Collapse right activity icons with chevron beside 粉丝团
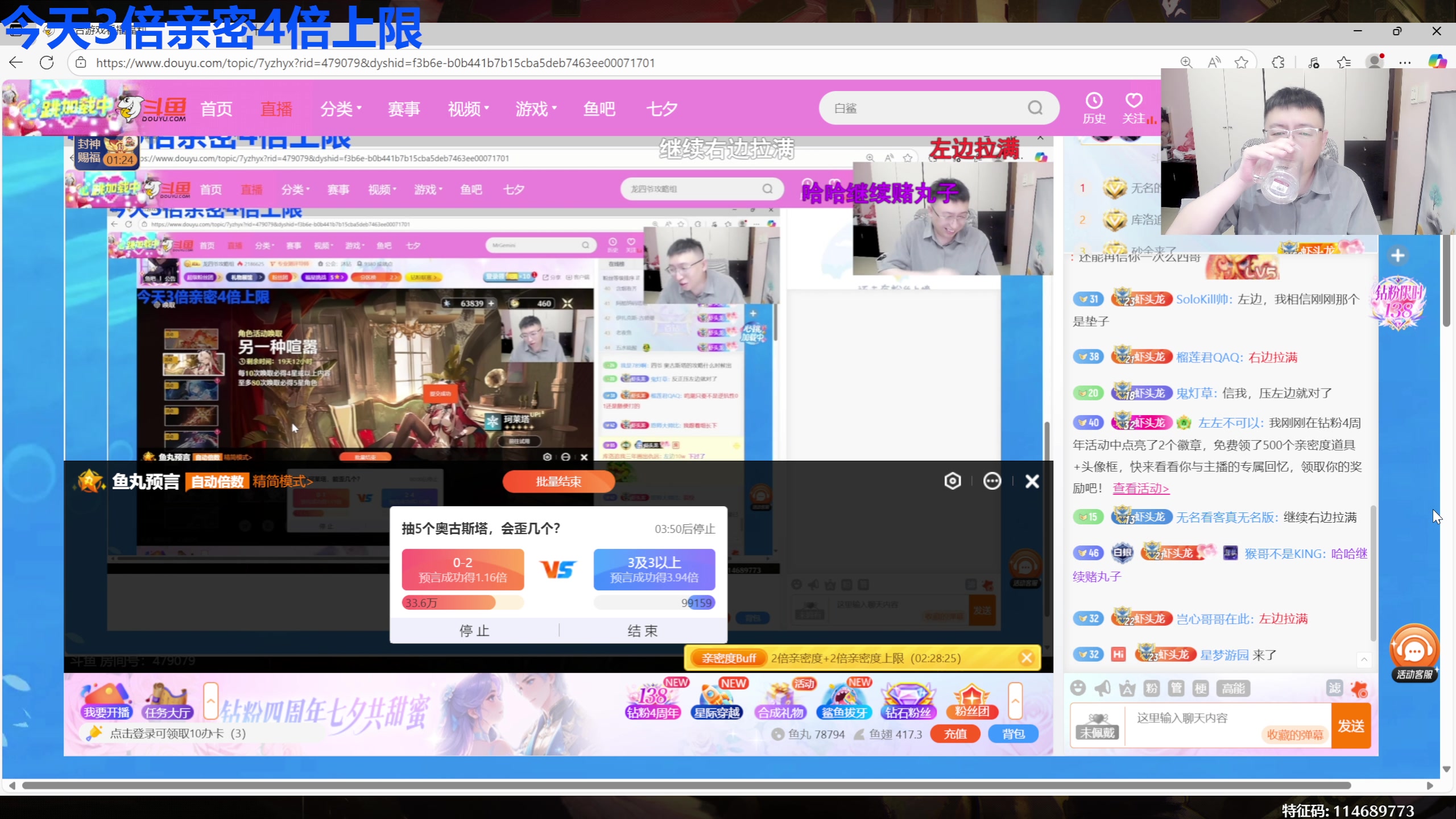 click(x=1015, y=701)
